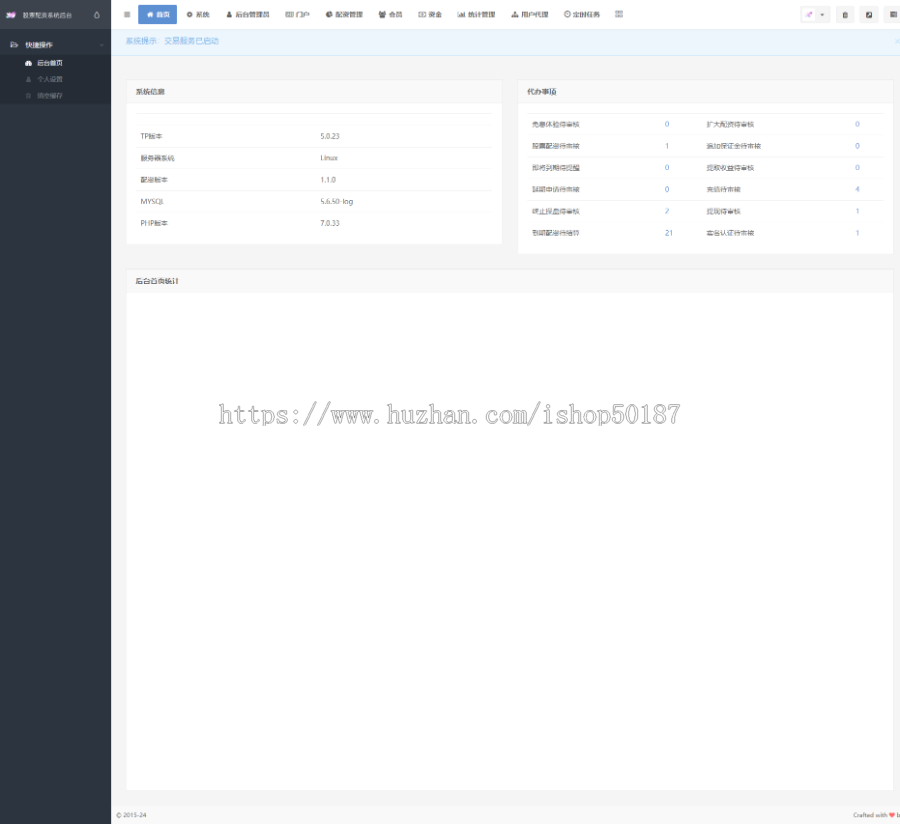Click the 提取收益待审核 count 0
Screen dimensions: 900x824
pyautogui.click(x=858, y=168)
